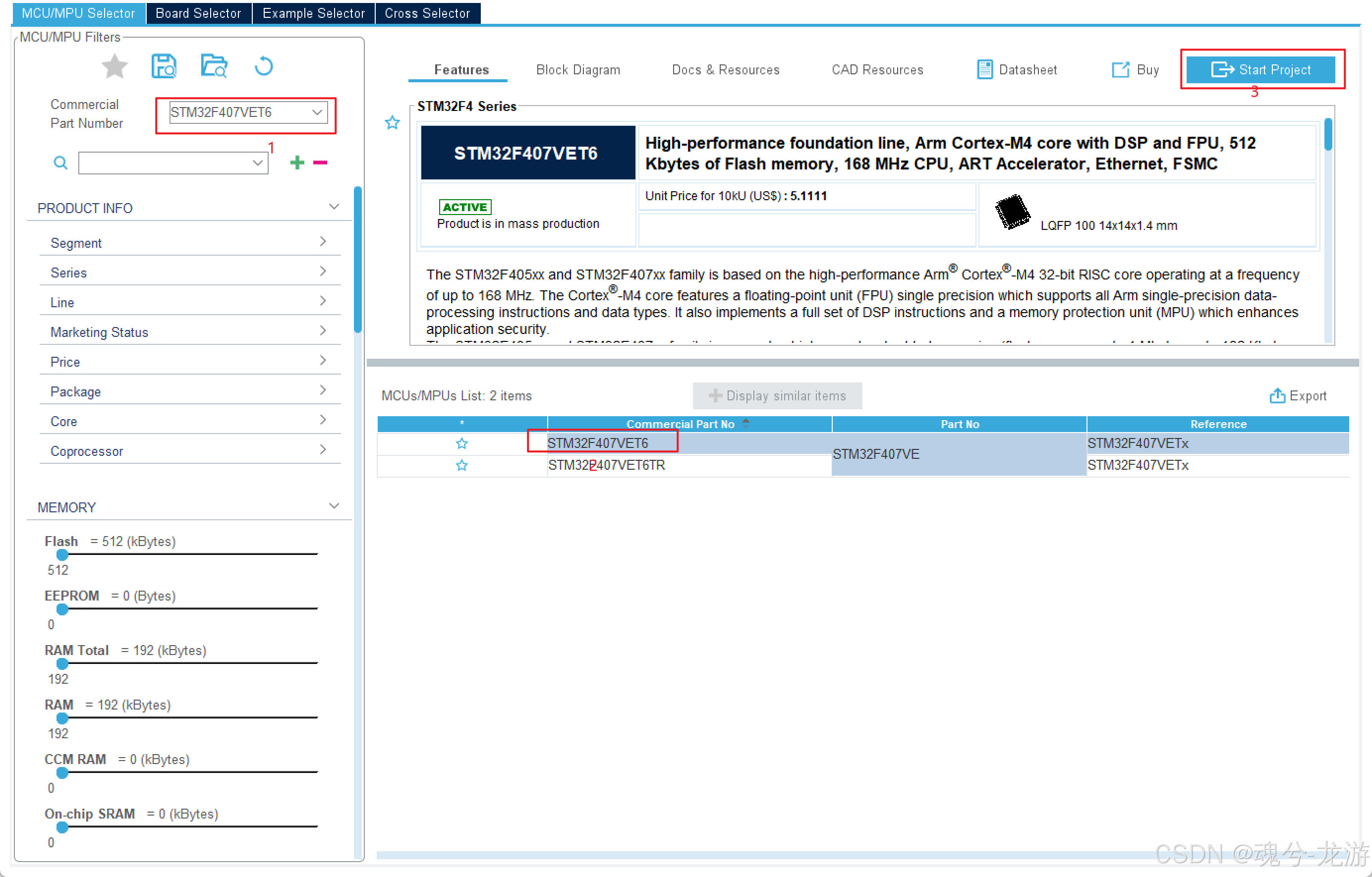Screen dimensions: 1372x877
Task: Switch to Board Selector tab
Action: click(198, 13)
